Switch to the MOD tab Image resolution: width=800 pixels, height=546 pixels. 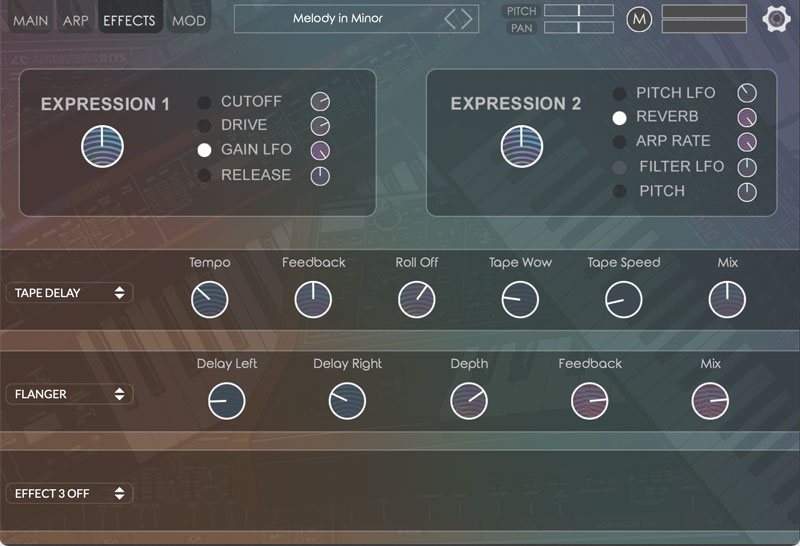point(188,20)
